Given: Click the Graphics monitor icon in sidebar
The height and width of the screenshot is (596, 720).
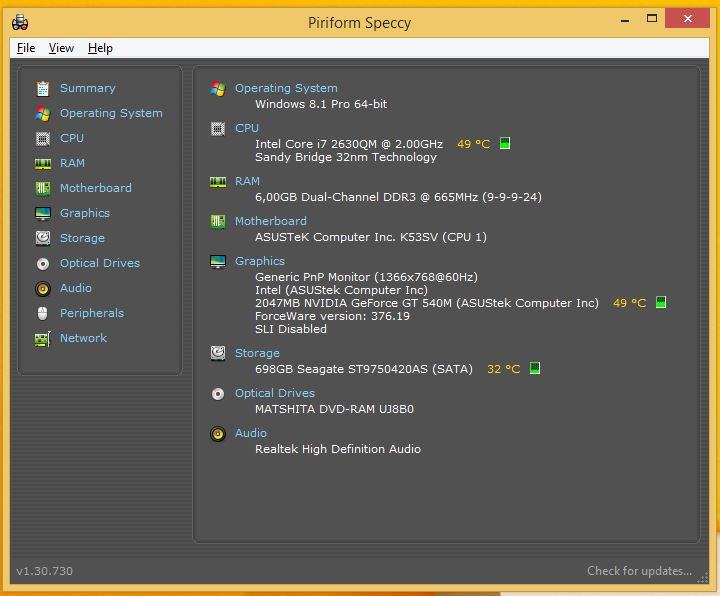Looking at the screenshot, I should (x=43, y=214).
